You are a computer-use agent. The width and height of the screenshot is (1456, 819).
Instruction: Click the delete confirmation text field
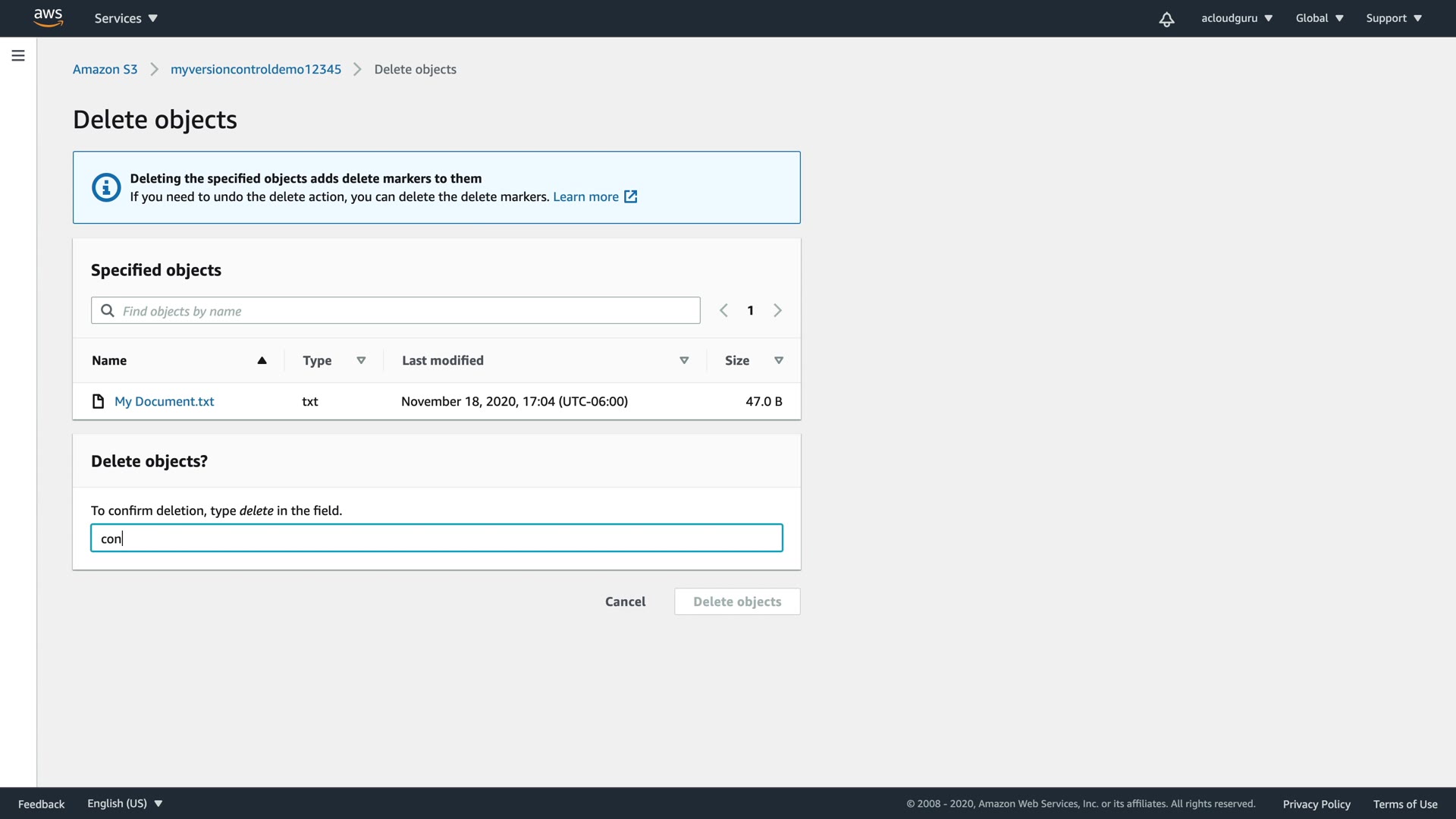click(x=437, y=538)
